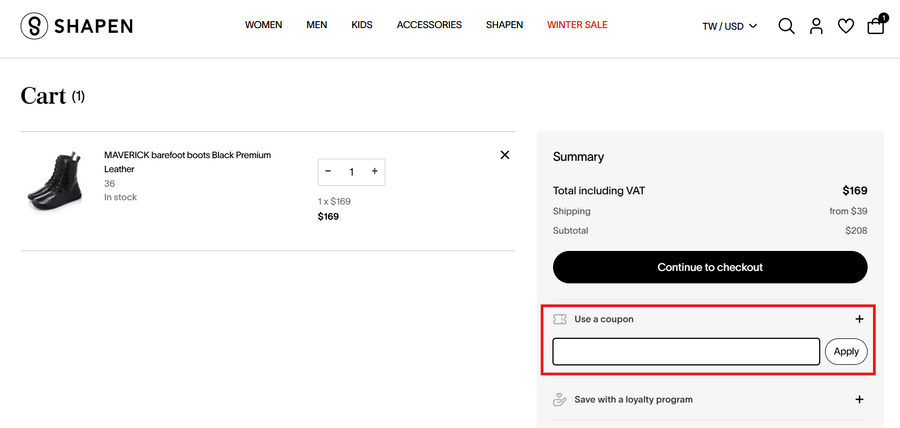Open the shopping bag cart icon
Screen dimensions: 900x428
coord(875,26)
